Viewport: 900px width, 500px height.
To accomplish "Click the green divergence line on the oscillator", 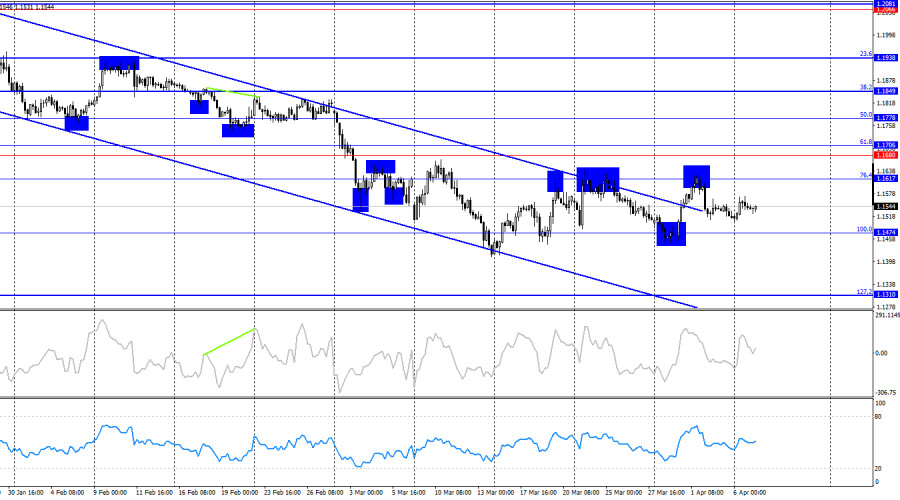I will click(229, 342).
